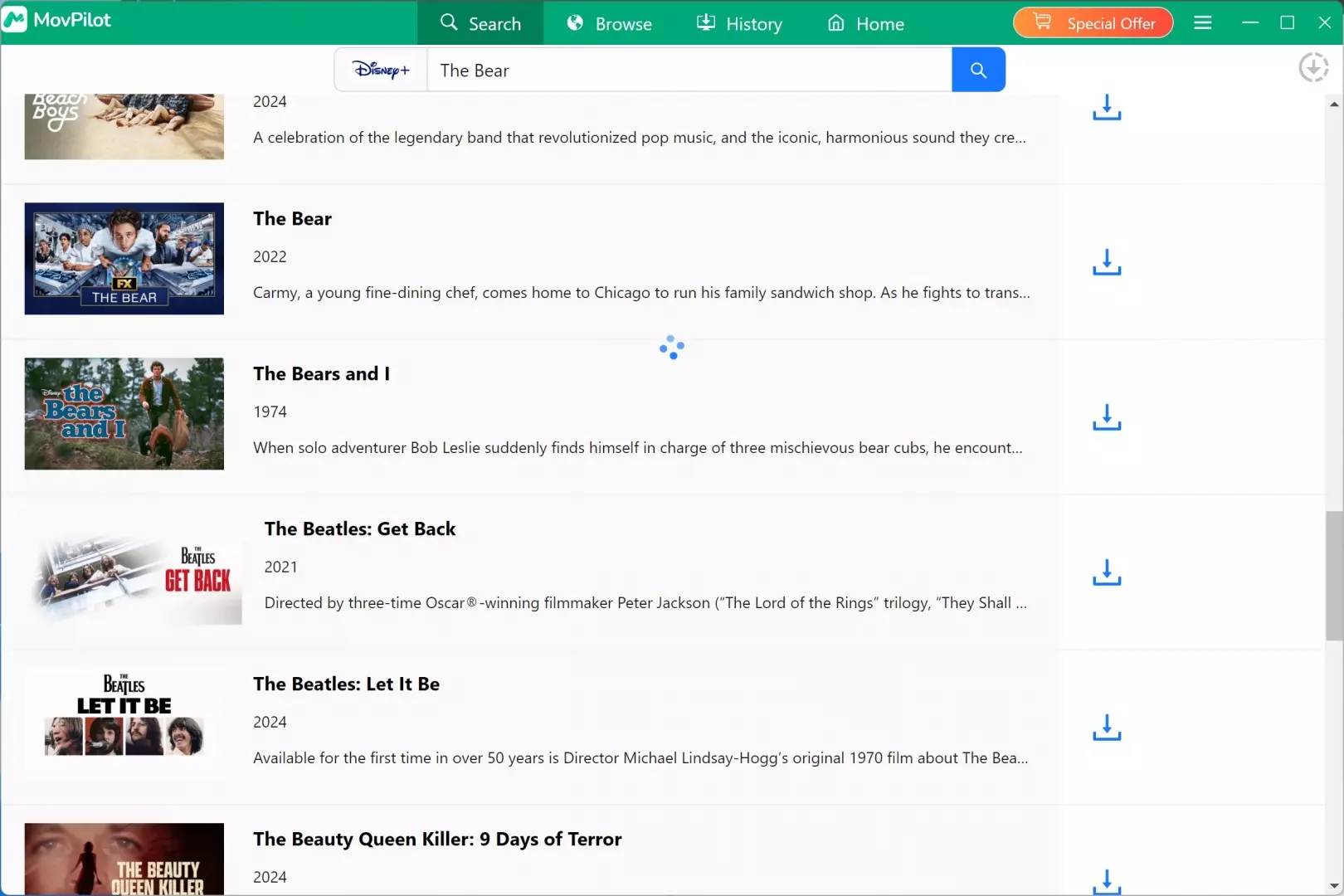Open the Disney+ service selector
1344x896 pixels.
tap(381, 70)
